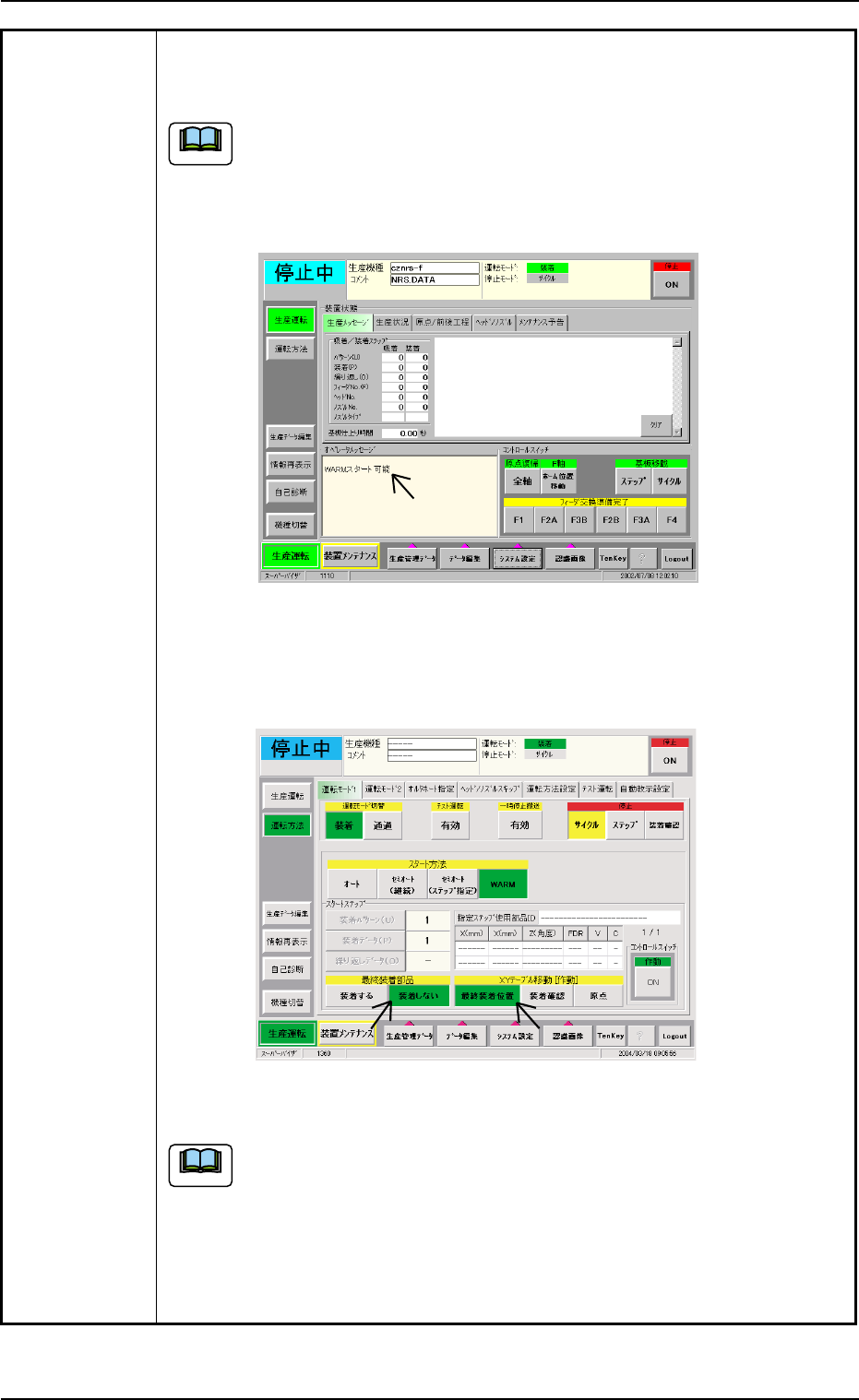This screenshot has width=859, height=1400.
Task: Click Logout on the cznrs-f screen
Action: (x=676, y=558)
